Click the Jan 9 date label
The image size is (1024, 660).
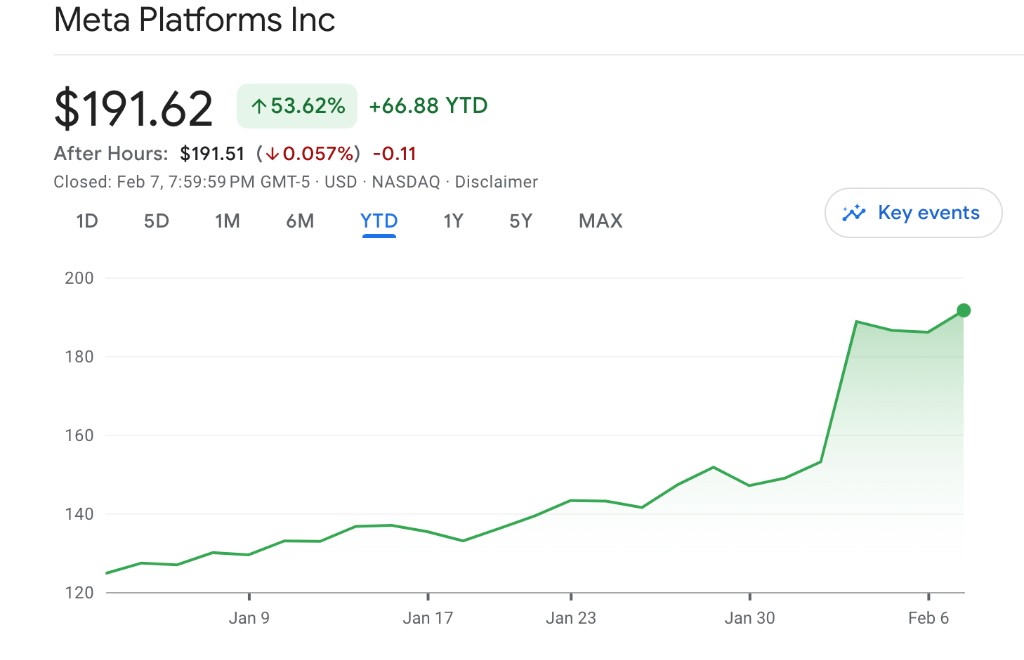(249, 618)
